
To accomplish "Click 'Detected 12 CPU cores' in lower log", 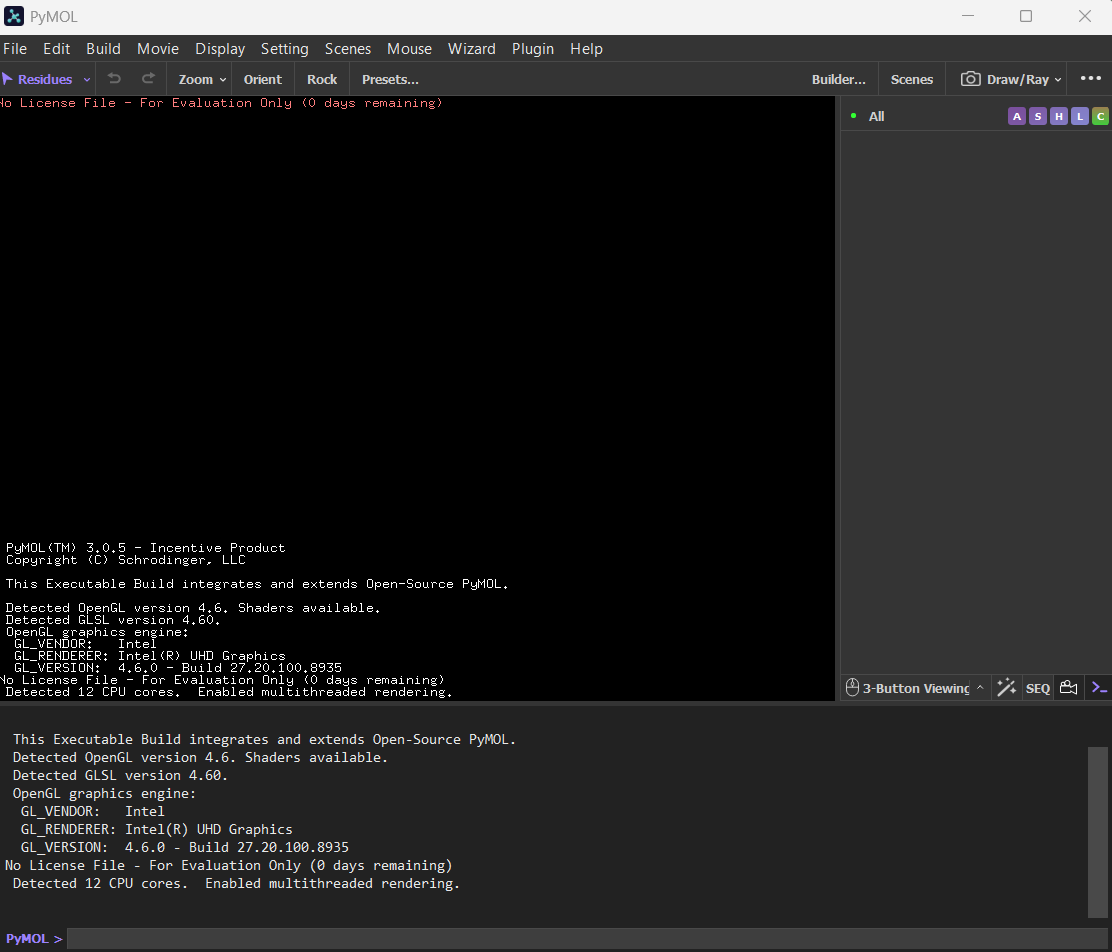I will (x=99, y=883).
